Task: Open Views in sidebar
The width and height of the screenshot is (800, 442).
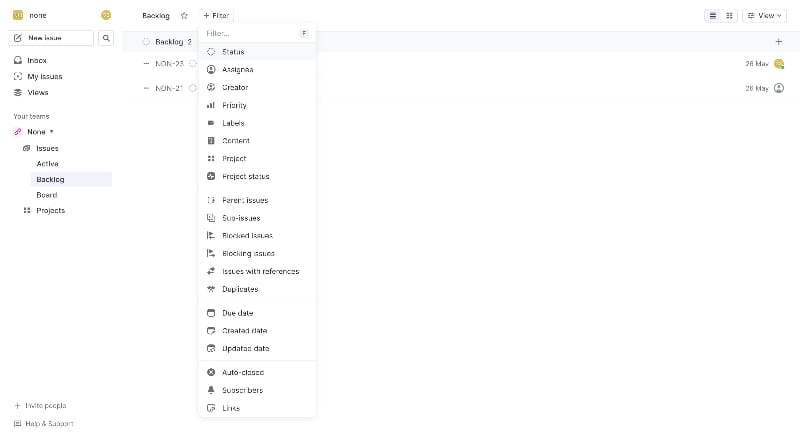Action: [x=38, y=92]
